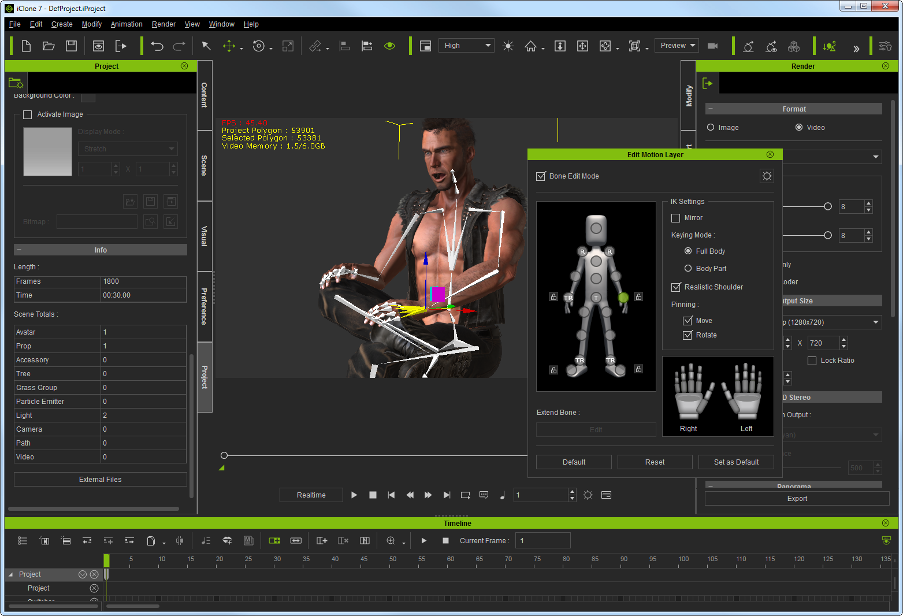Click the video camera icon in toolbar
Screen dimensions: 904x616
[713, 46]
